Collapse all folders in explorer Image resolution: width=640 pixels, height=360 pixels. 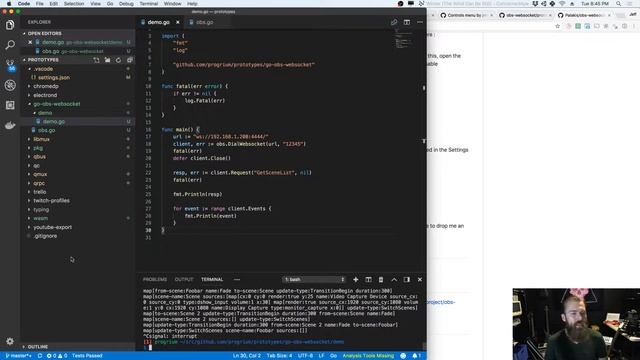click(x=129, y=60)
